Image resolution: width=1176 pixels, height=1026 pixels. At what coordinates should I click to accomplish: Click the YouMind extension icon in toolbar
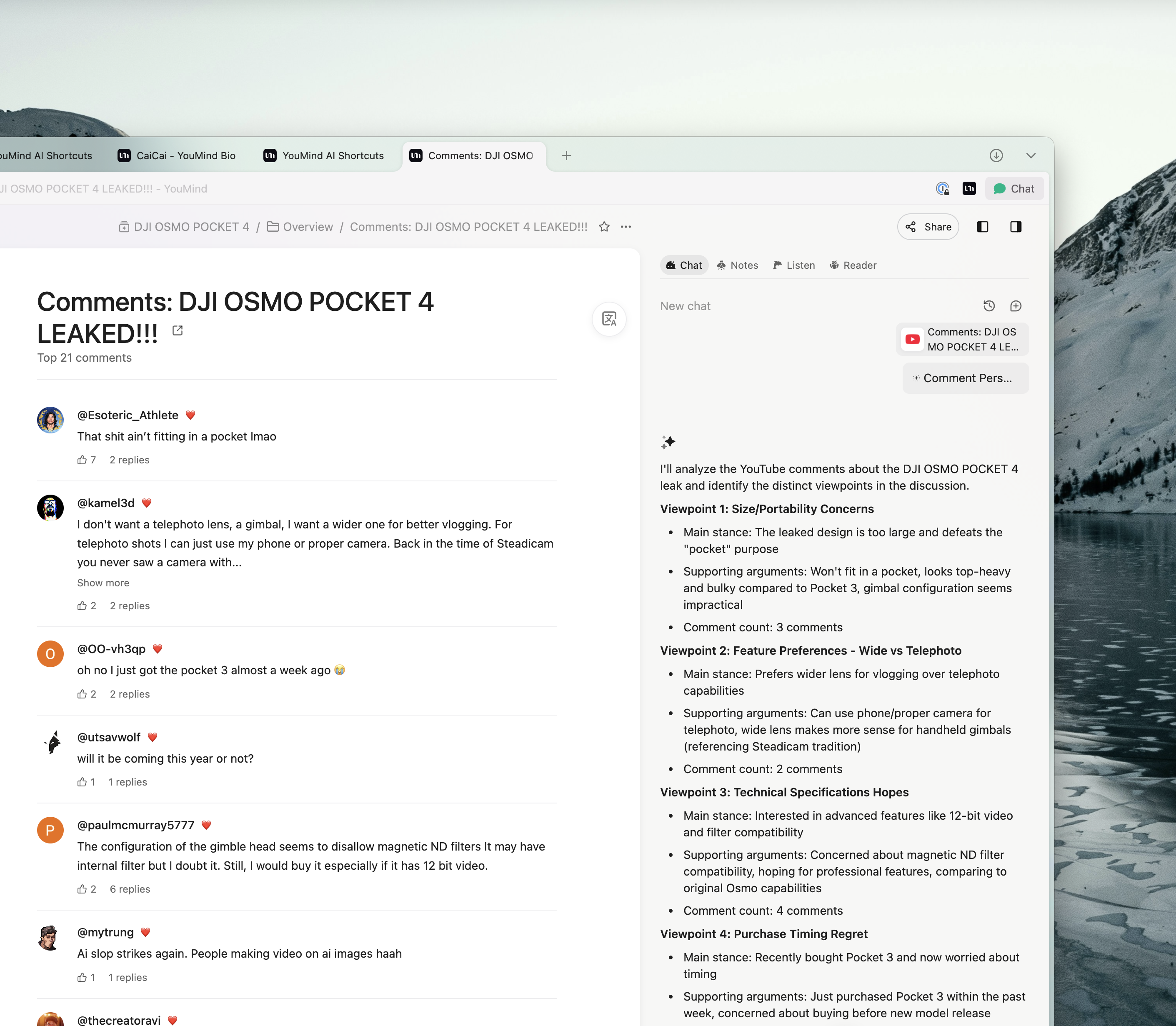click(969, 188)
